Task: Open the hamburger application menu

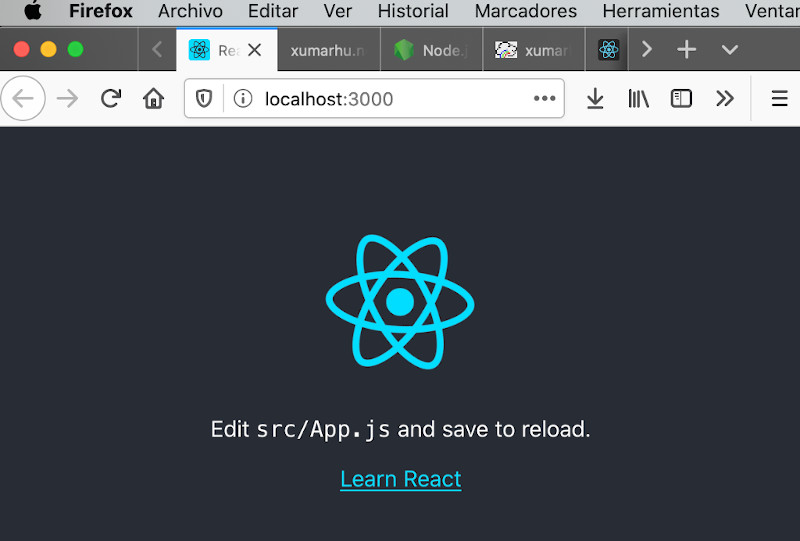Action: pos(780,98)
